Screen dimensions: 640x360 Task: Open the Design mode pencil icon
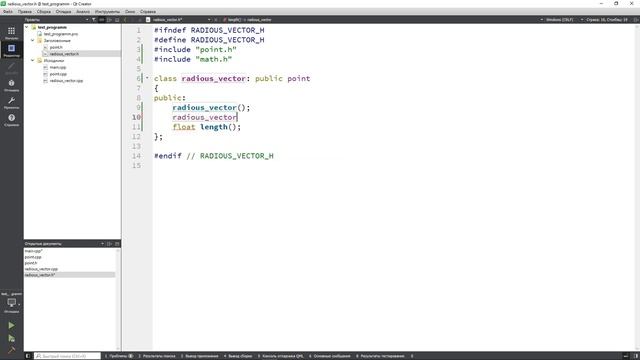[x=11, y=68]
